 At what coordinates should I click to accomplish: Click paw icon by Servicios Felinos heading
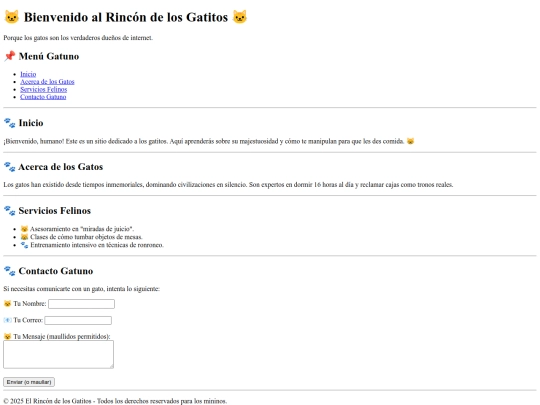tap(10, 210)
